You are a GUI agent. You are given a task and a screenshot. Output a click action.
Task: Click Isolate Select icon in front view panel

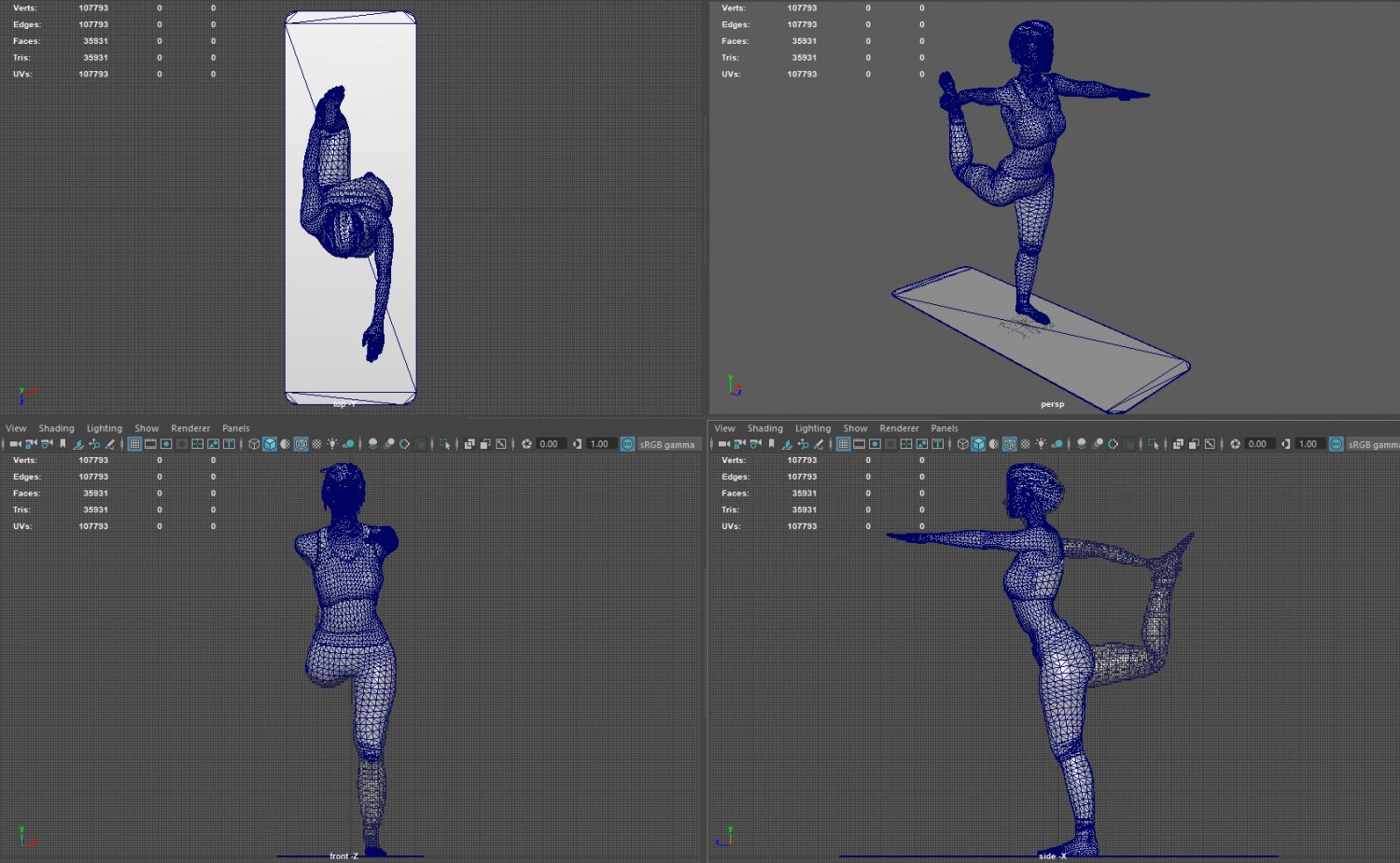coord(445,444)
